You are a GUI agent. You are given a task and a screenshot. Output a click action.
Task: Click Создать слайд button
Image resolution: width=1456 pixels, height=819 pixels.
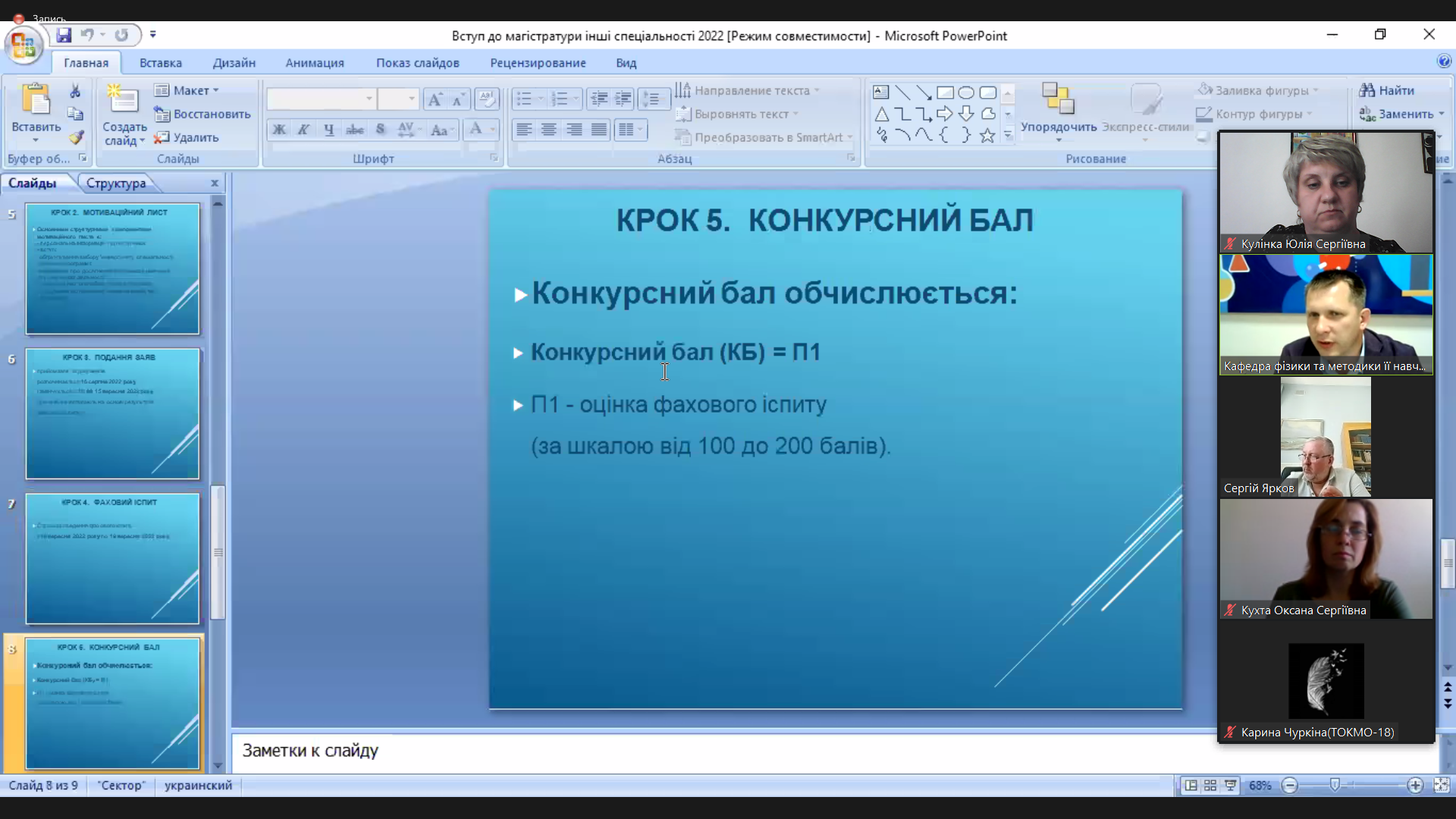click(x=124, y=115)
